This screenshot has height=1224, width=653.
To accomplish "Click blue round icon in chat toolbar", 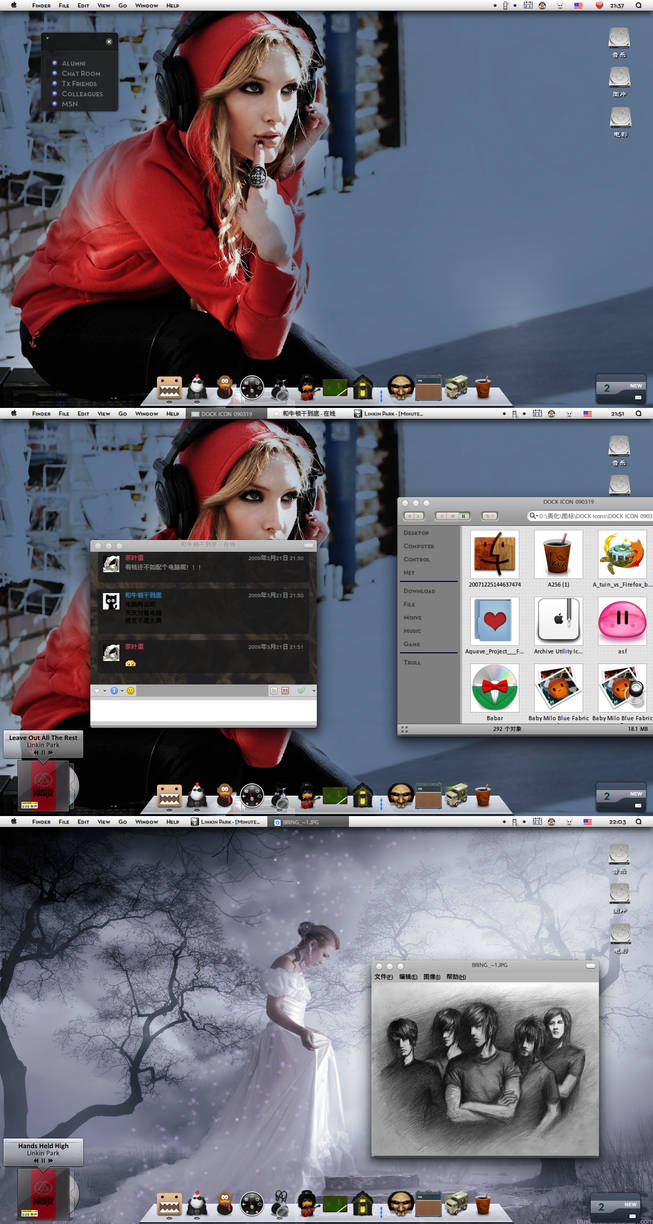I will point(114,691).
